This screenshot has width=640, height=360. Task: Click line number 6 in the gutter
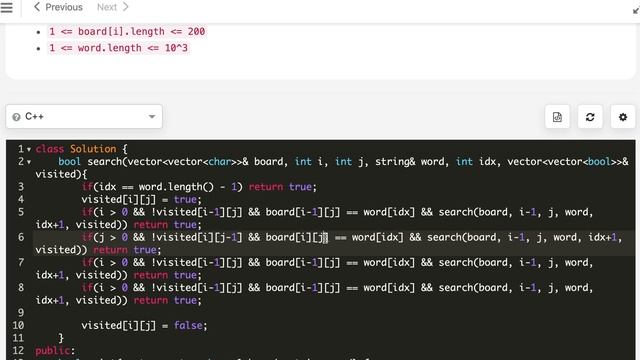pos(21,237)
